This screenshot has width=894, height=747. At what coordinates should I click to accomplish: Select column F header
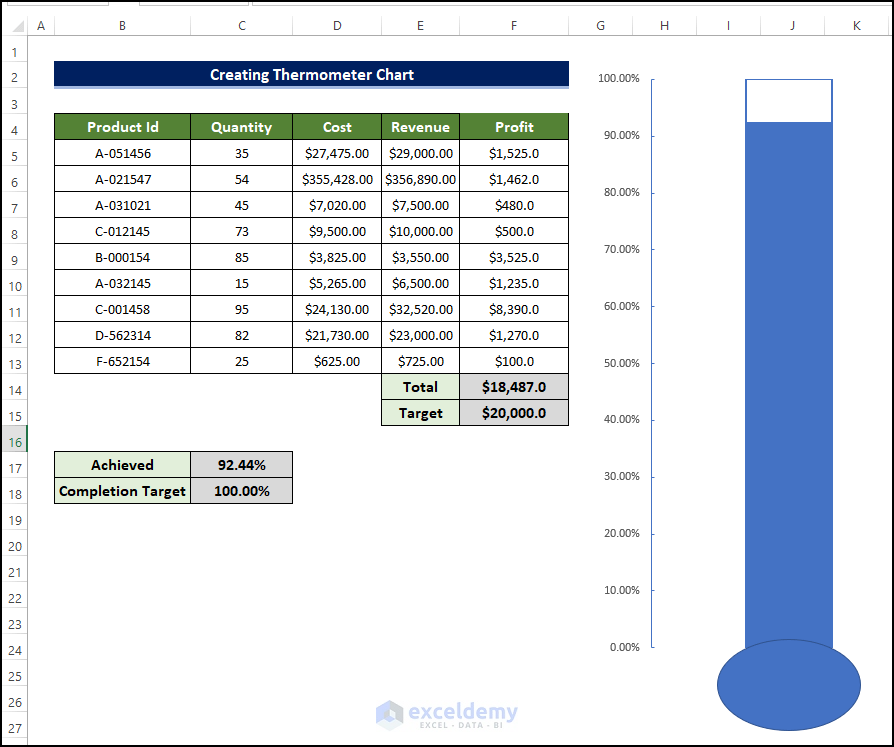tap(514, 26)
